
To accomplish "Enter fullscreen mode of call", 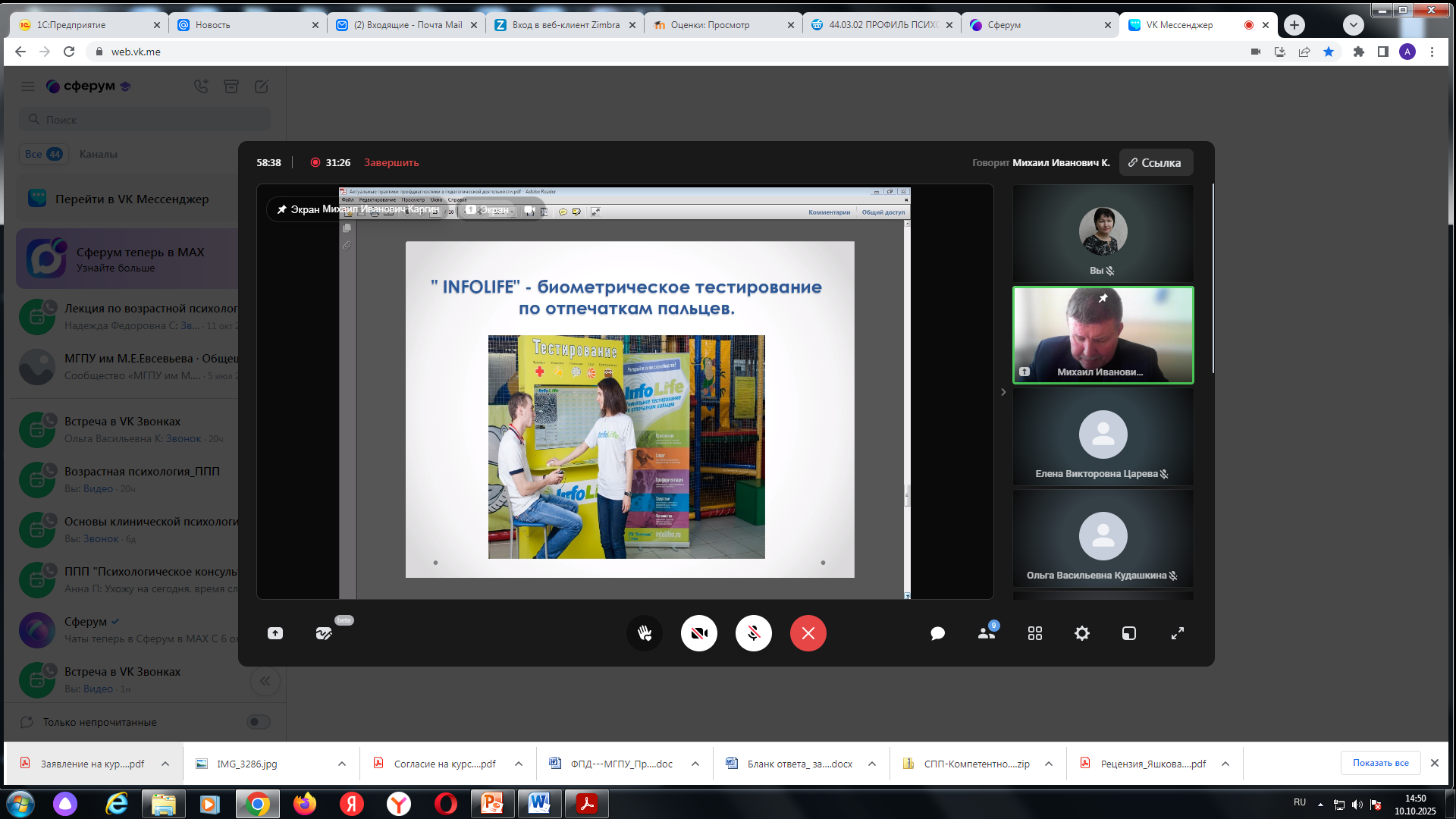I will [1177, 633].
